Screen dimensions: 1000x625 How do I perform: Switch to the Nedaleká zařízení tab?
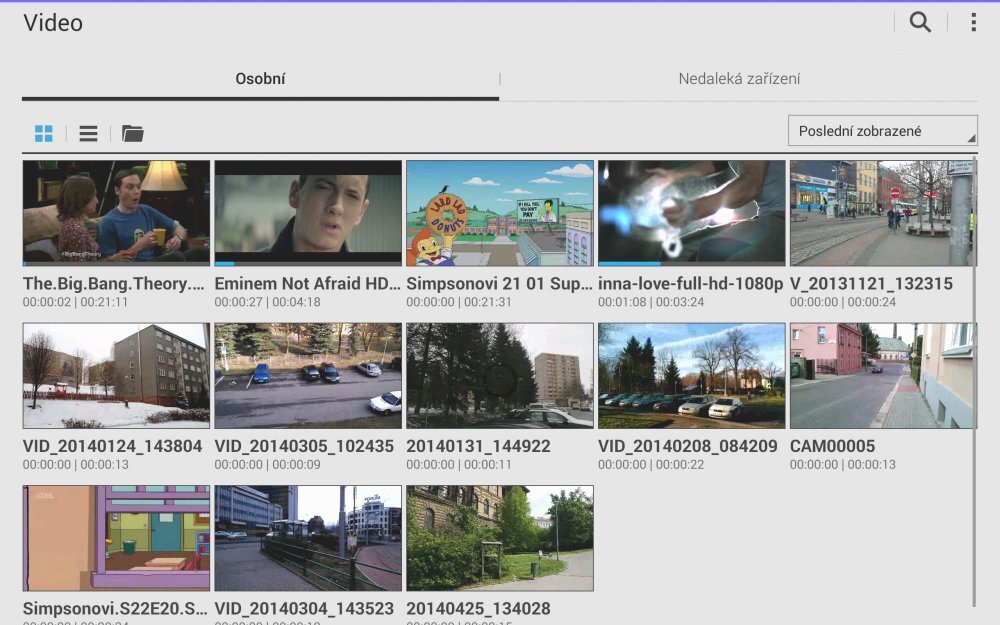tap(740, 77)
